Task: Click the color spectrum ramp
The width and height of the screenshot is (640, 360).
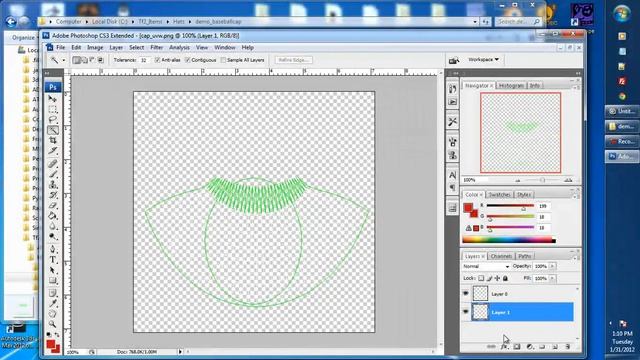Action: (x=509, y=240)
